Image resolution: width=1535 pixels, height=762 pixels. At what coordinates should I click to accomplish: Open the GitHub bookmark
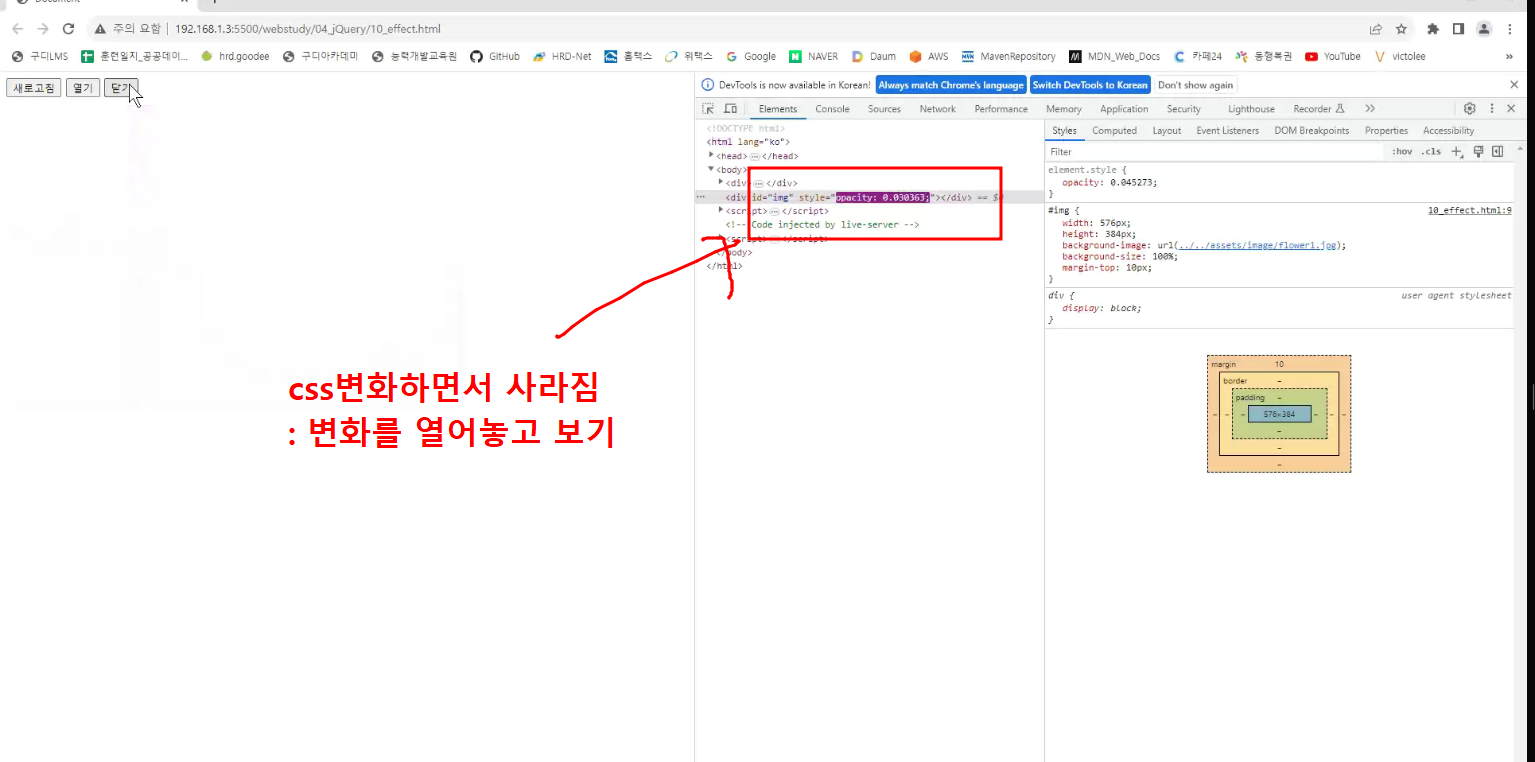(495, 56)
